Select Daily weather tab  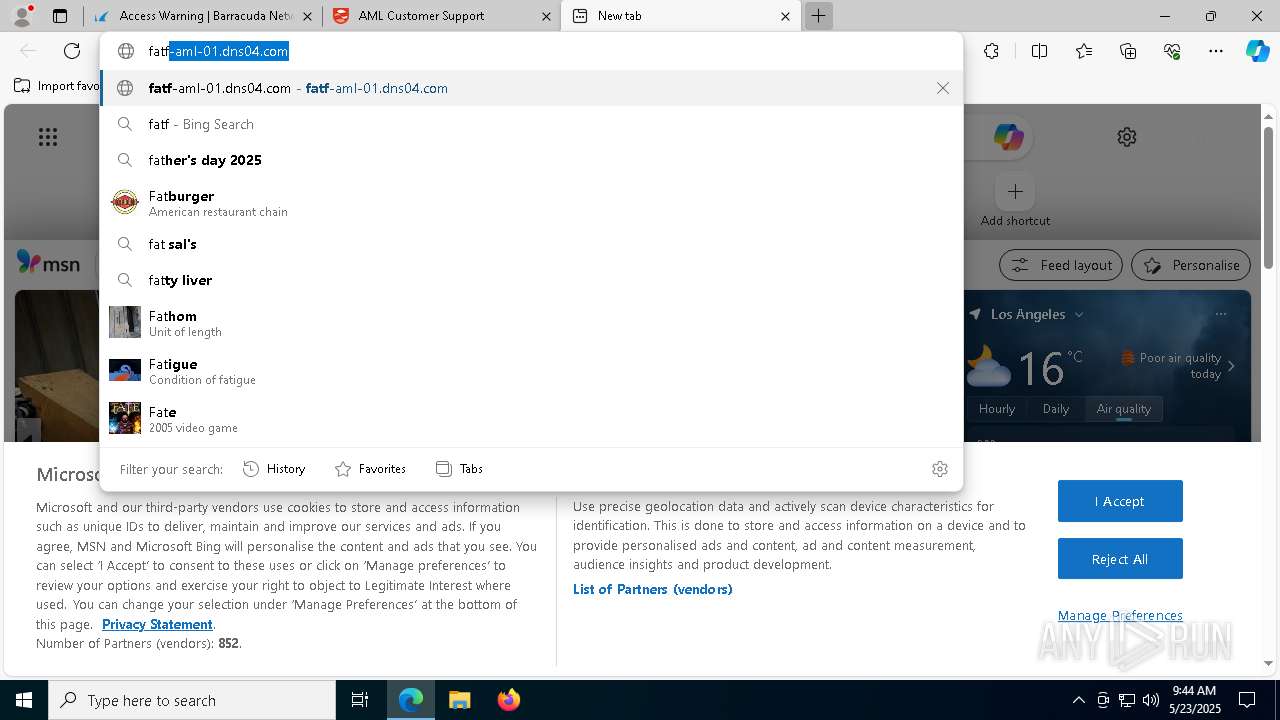1056,408
